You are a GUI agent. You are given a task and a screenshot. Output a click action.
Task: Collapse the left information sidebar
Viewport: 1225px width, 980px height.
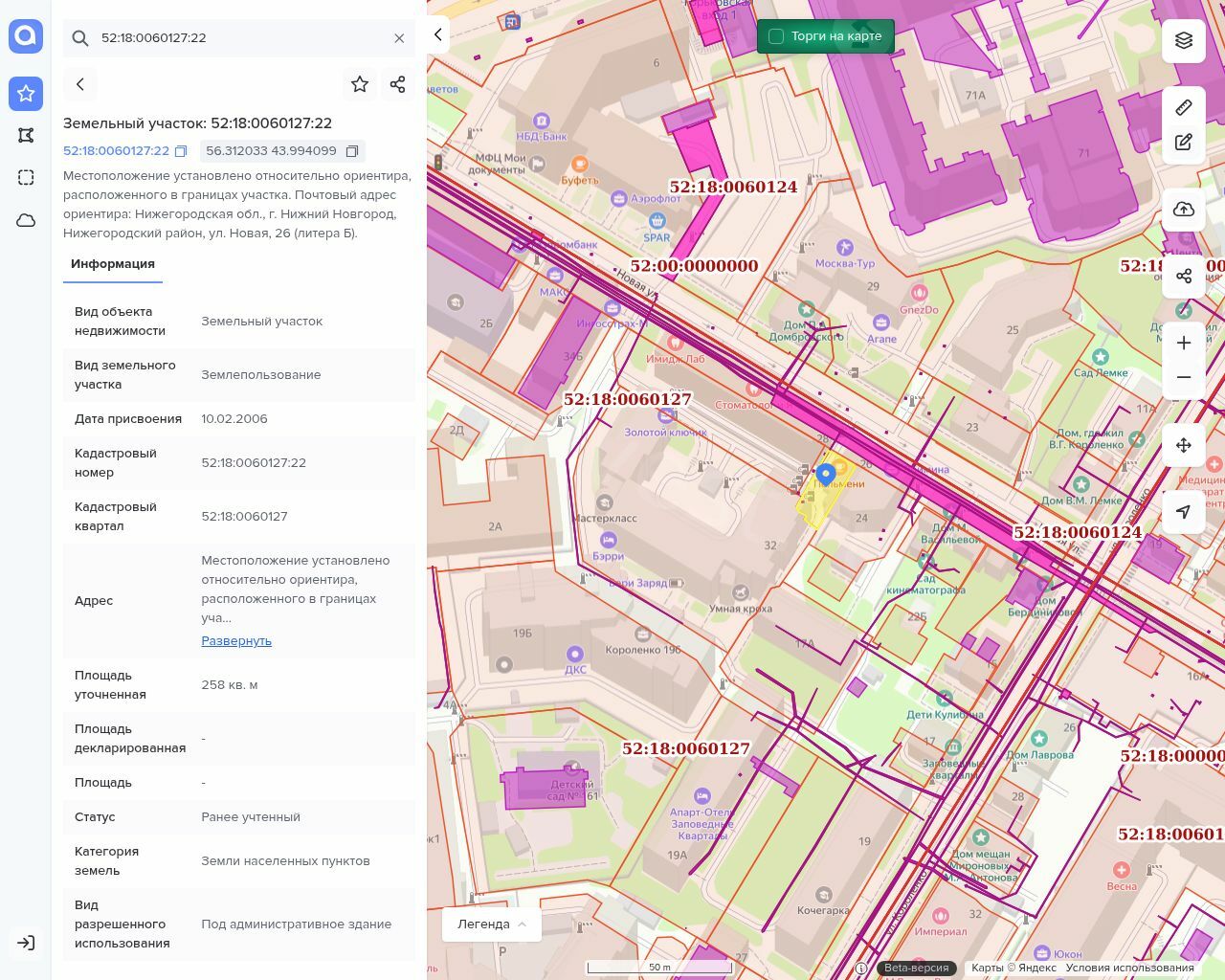tap(437, 35)
